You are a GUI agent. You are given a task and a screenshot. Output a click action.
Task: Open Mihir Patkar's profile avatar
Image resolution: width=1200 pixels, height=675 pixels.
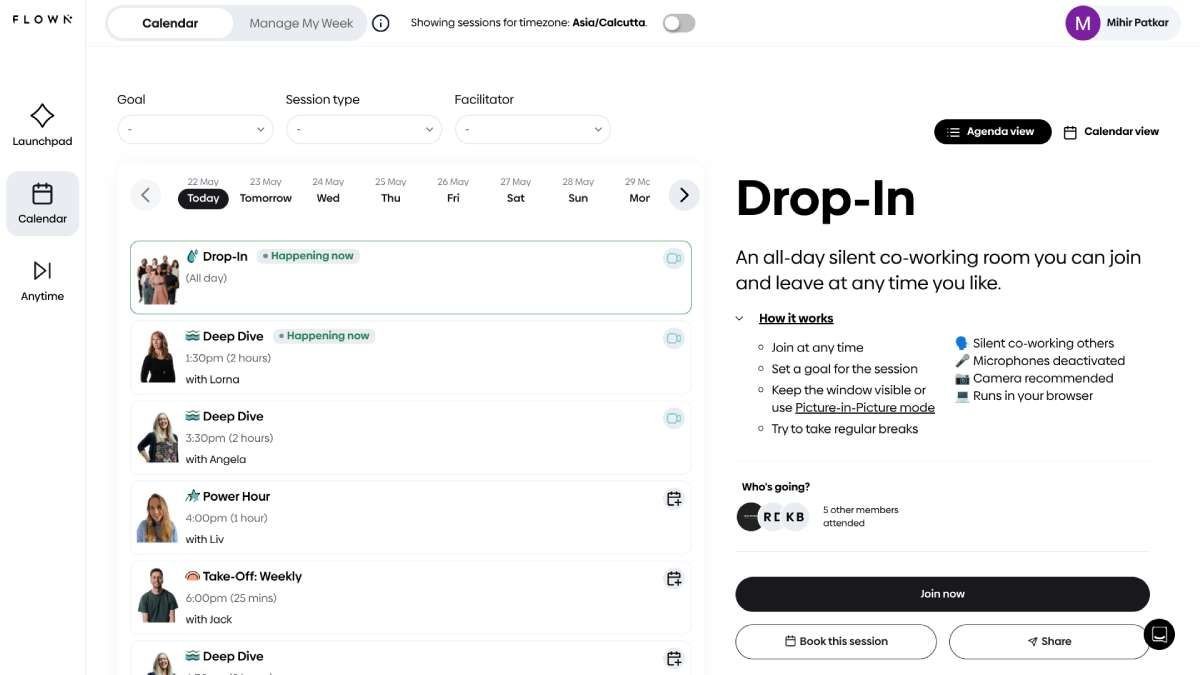click(1083, 23)
